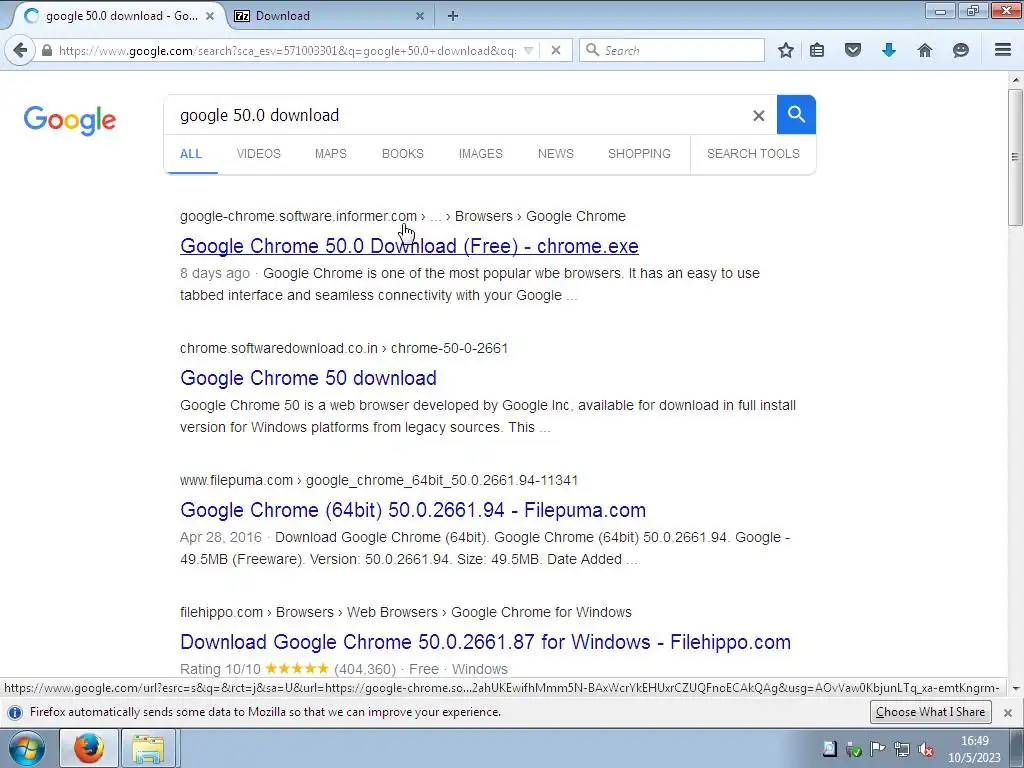This screenshot has height=768, width=1024.
Task: Open the Downloads arrow icon
Action: tap(888, 50)
